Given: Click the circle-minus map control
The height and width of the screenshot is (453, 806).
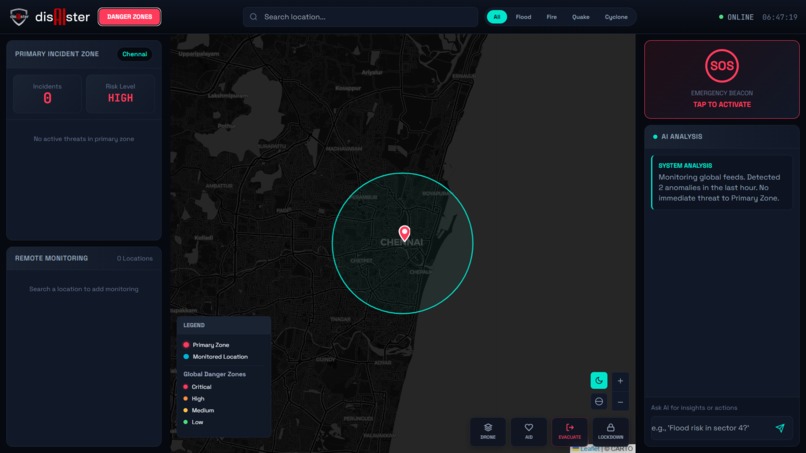Looking at the screenshot, I should (599, 402).
